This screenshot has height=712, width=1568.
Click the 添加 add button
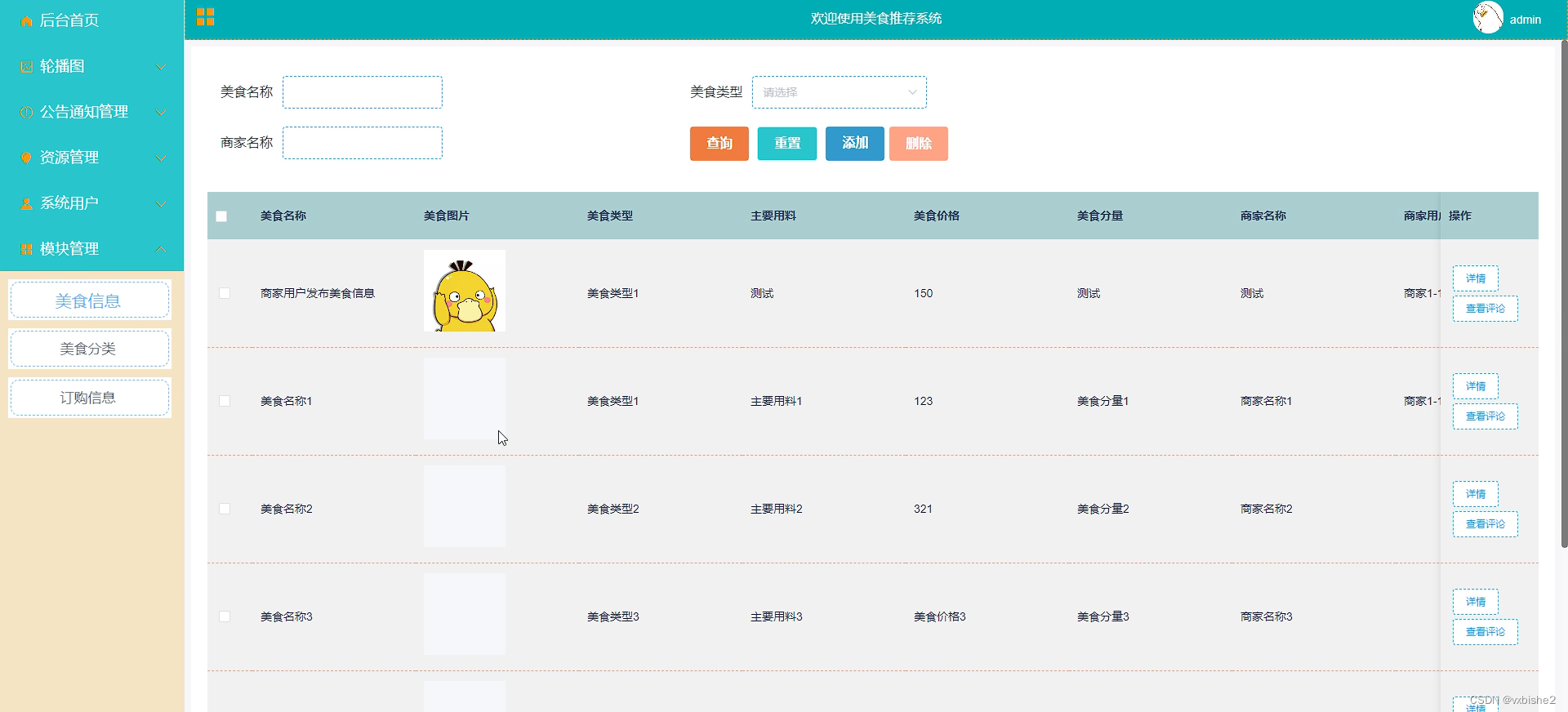pyautogui.click(x=855, y=144)
